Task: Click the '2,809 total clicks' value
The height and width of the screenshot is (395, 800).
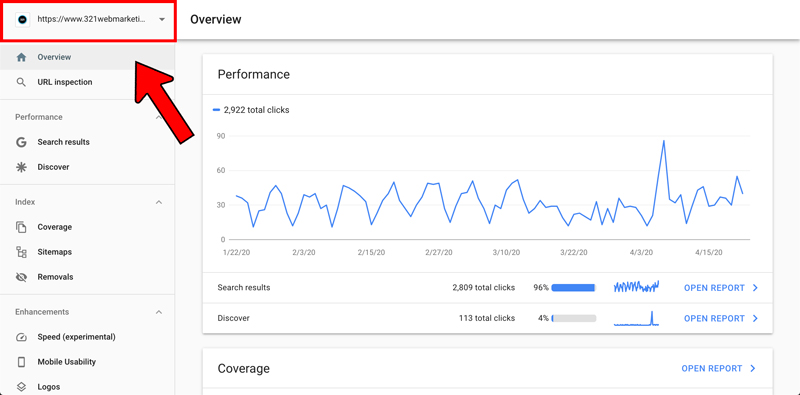Action: click(x=484, y=288)
